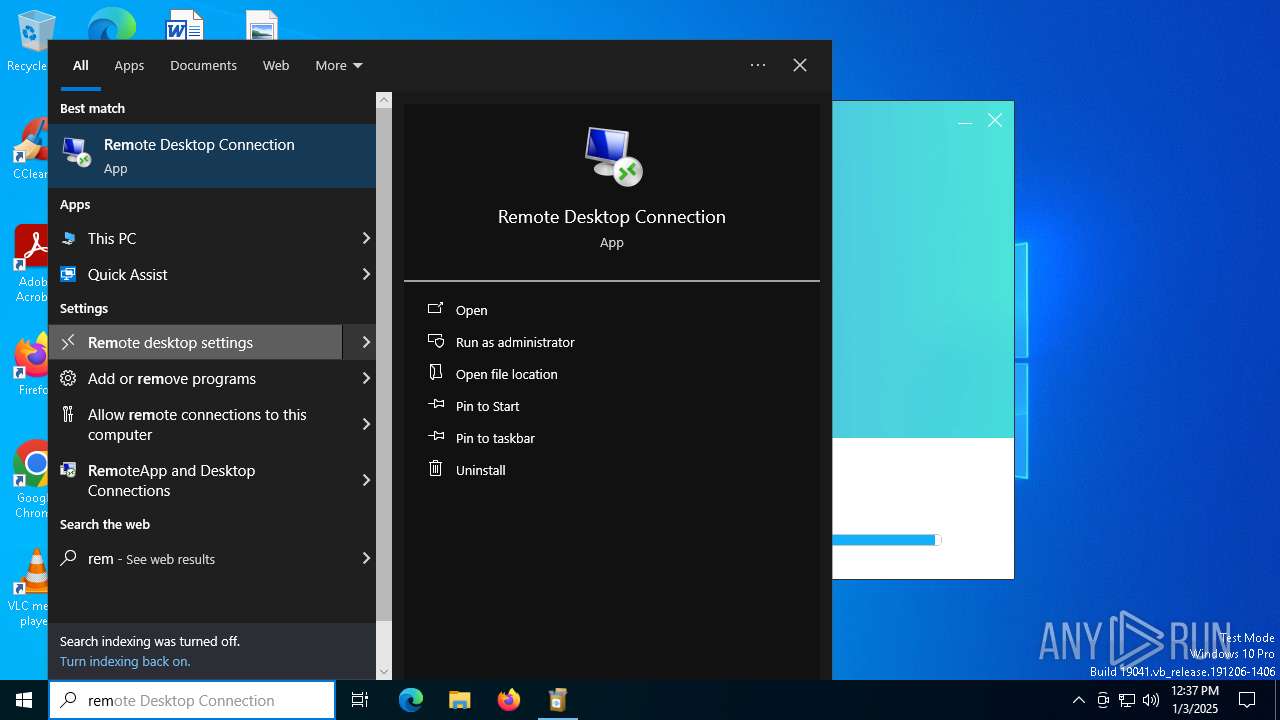This screenshot has width=1280, height=720.
Task: Click the Remote desktop settings icon
Action: click(68, 342)
